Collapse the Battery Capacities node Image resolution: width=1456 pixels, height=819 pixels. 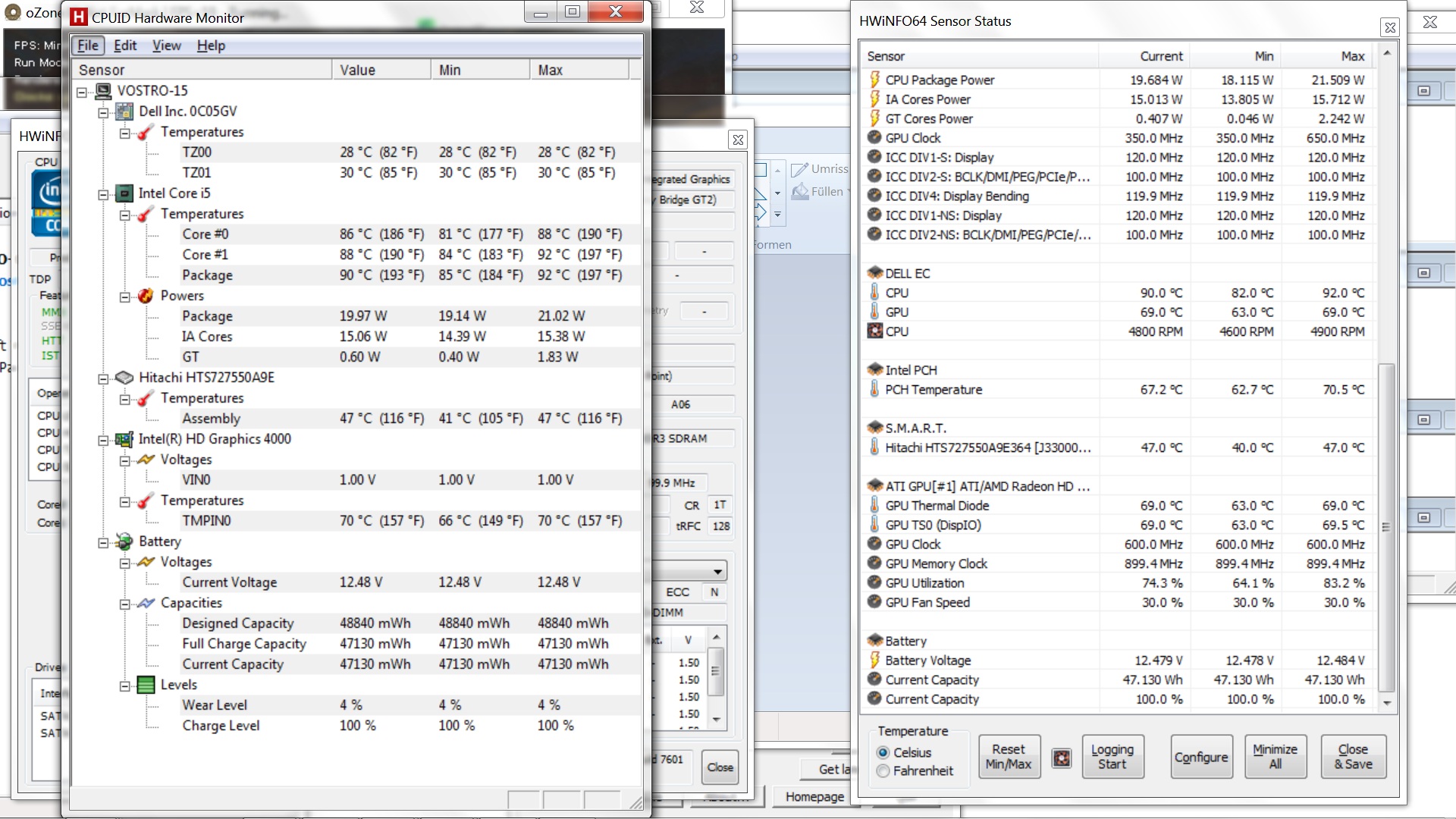coord(124,604)
